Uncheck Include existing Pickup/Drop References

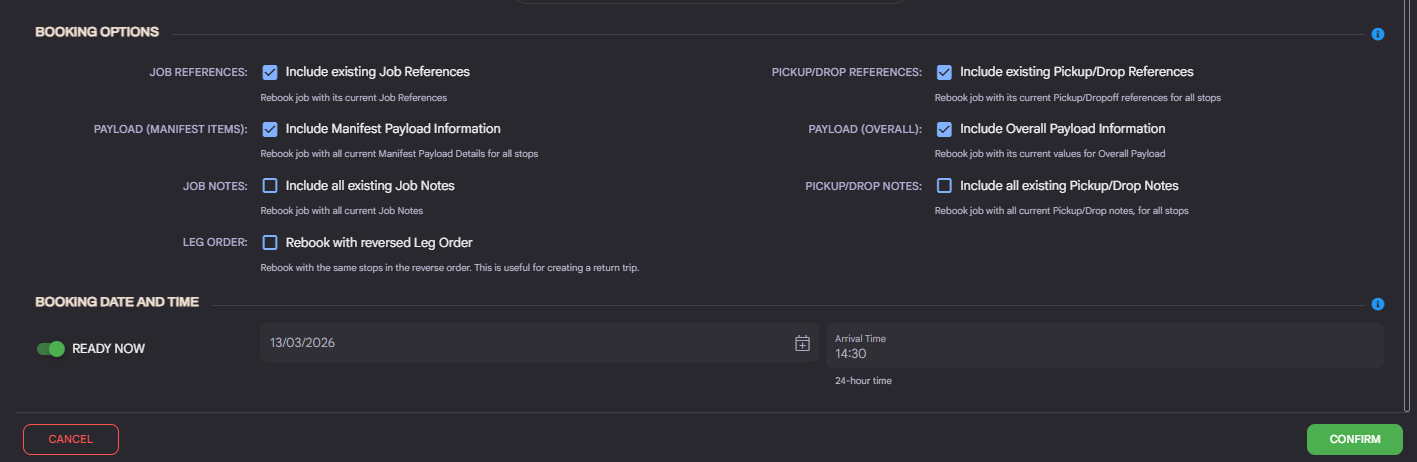[944, 72]
